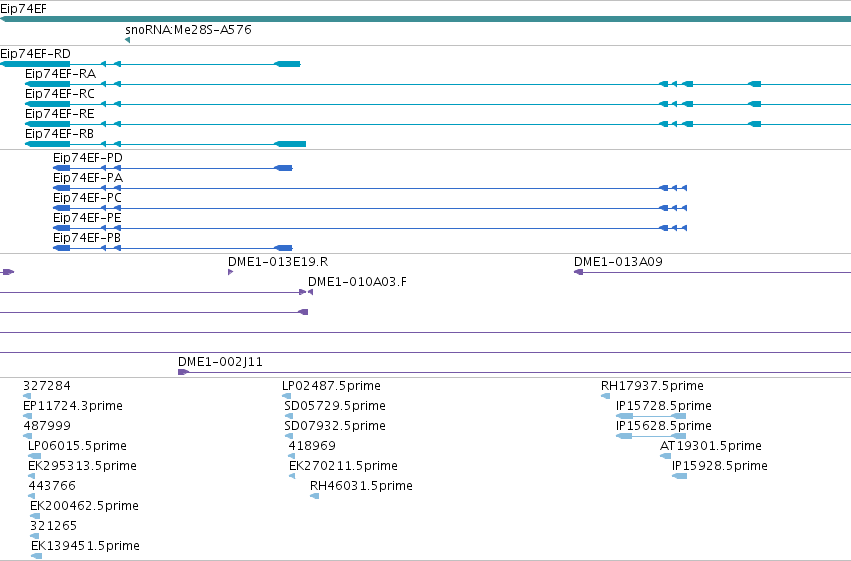The image size is (851, 561).
Task: Select IP15628.5prime EST label
Action: 663,426
